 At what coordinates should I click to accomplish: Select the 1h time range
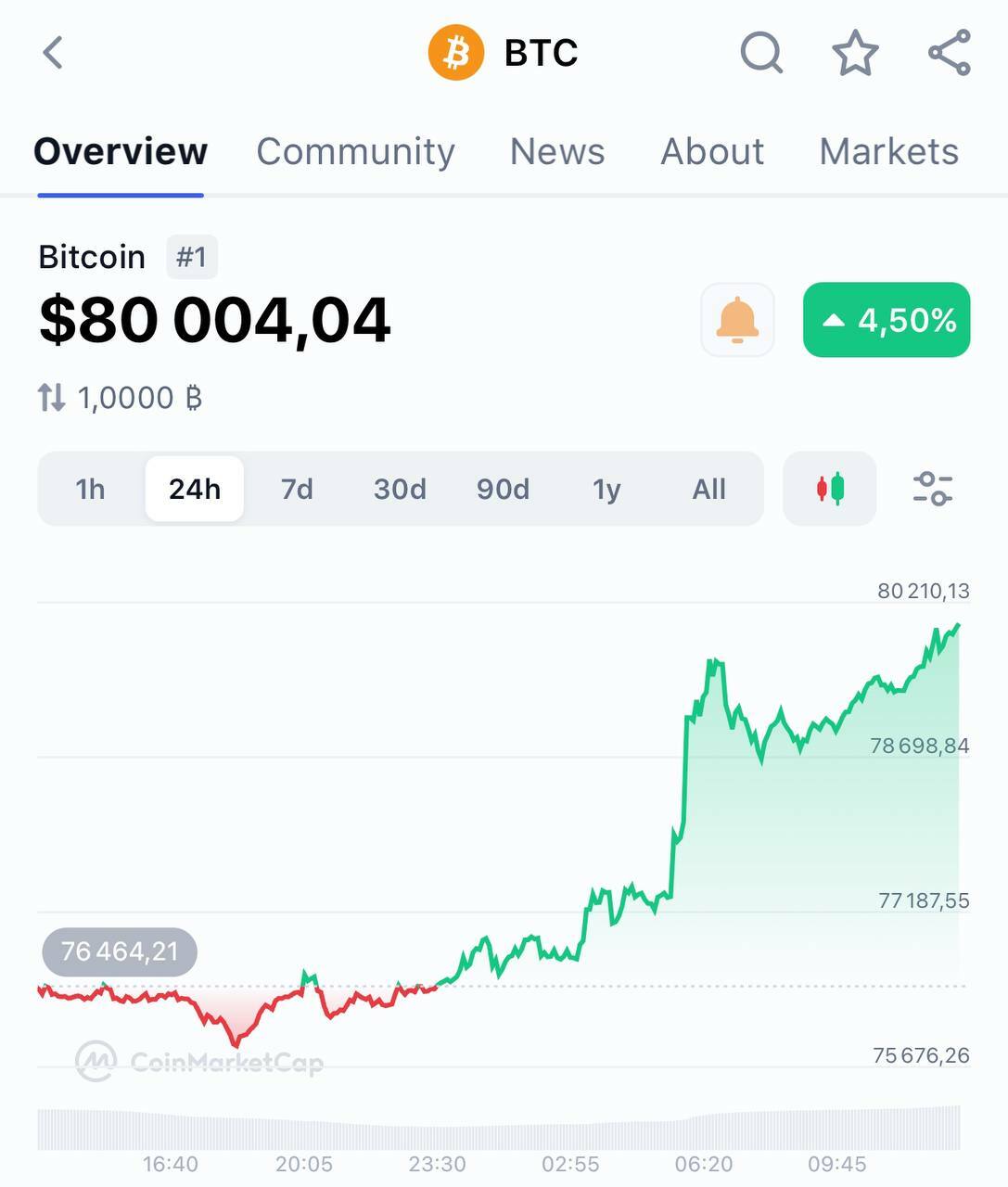pyautogui.click(x=90, y=489)
